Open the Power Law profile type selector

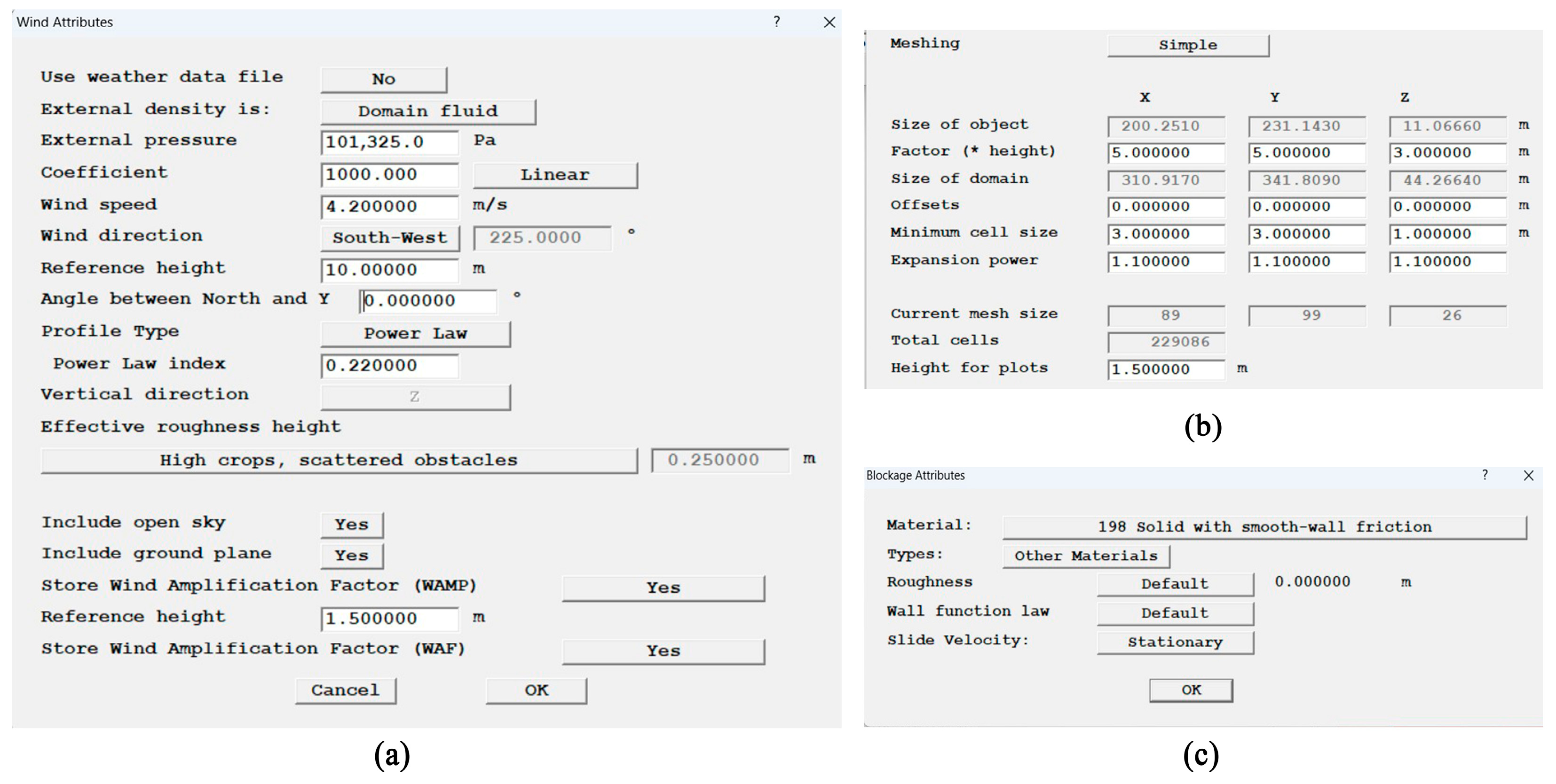(415, 334)
